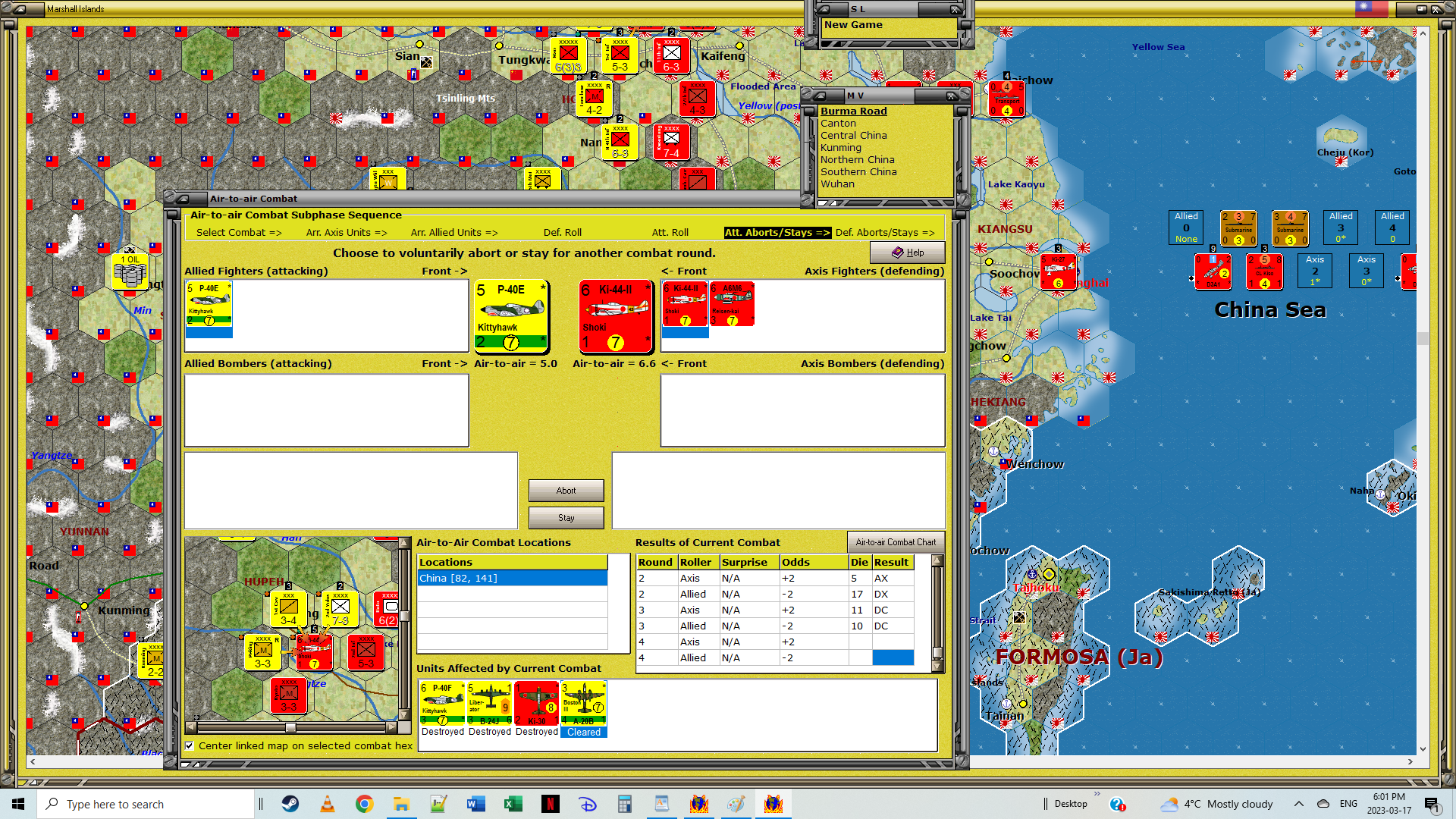
Task: Click the taskbar search box
Action: (146, 804)
